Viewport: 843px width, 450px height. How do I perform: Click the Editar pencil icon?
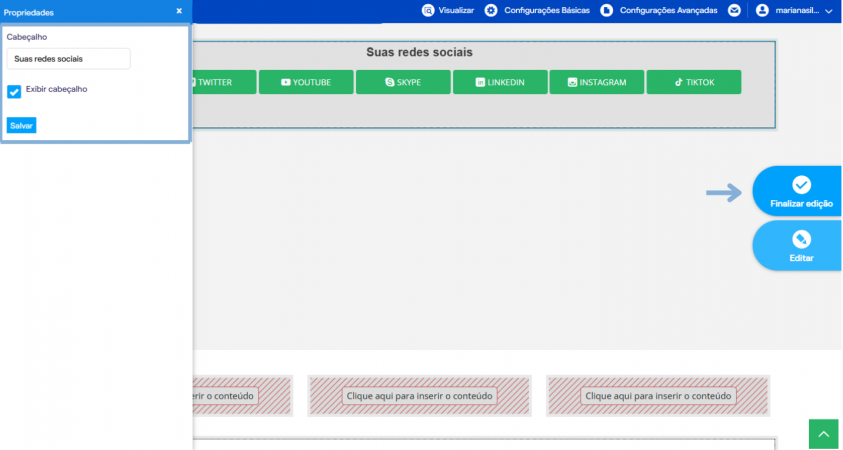[x=801, y=239]
